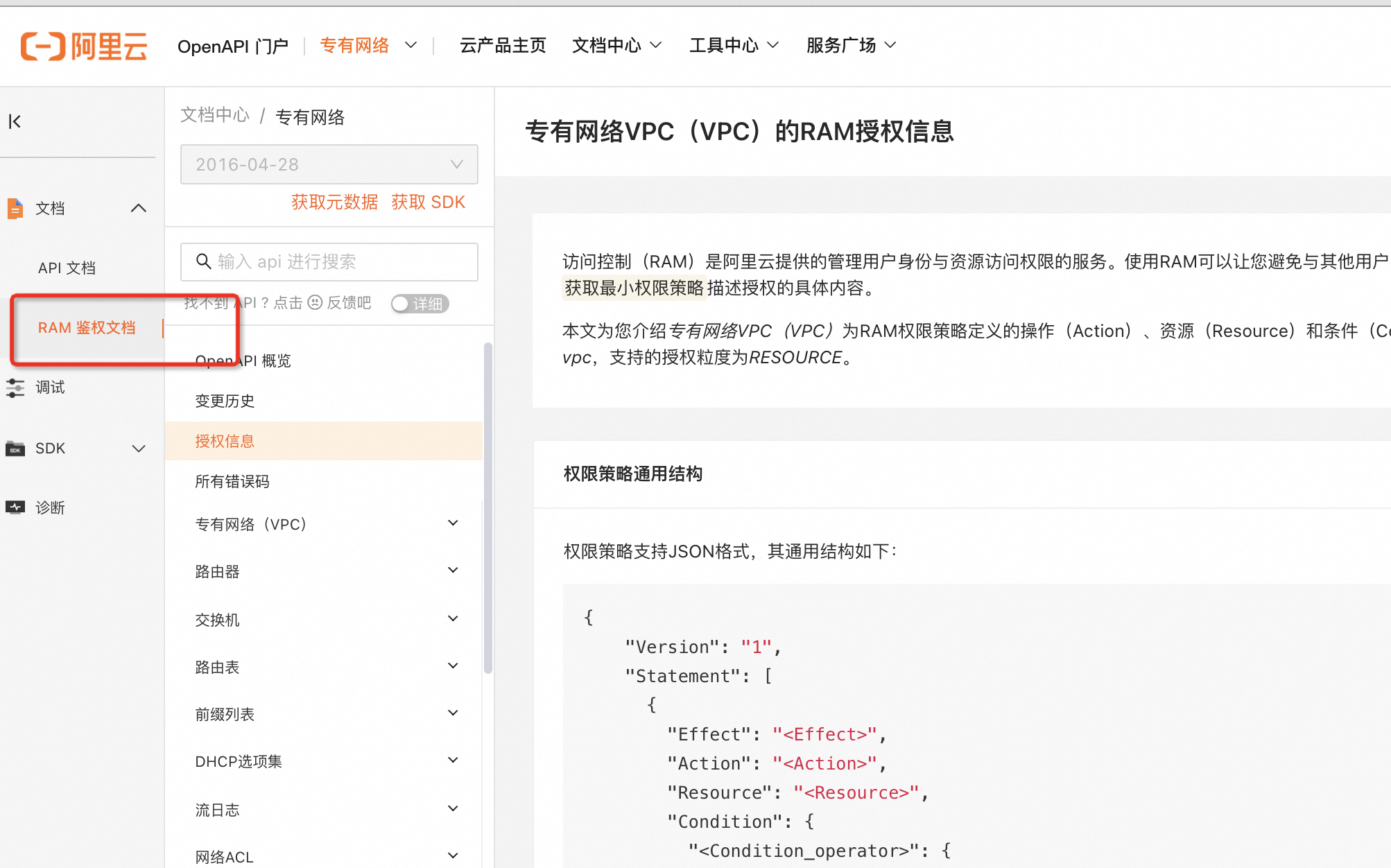1391x868 pixels.
Task: Open OpenAPI 概览 in the doc list
Action: tap(243, 361)
